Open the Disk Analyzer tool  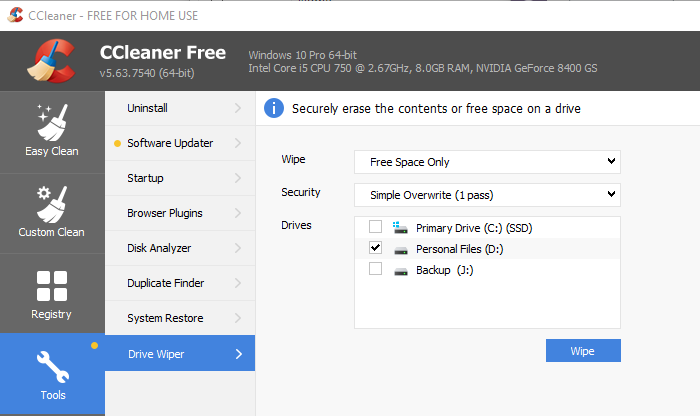159,248
